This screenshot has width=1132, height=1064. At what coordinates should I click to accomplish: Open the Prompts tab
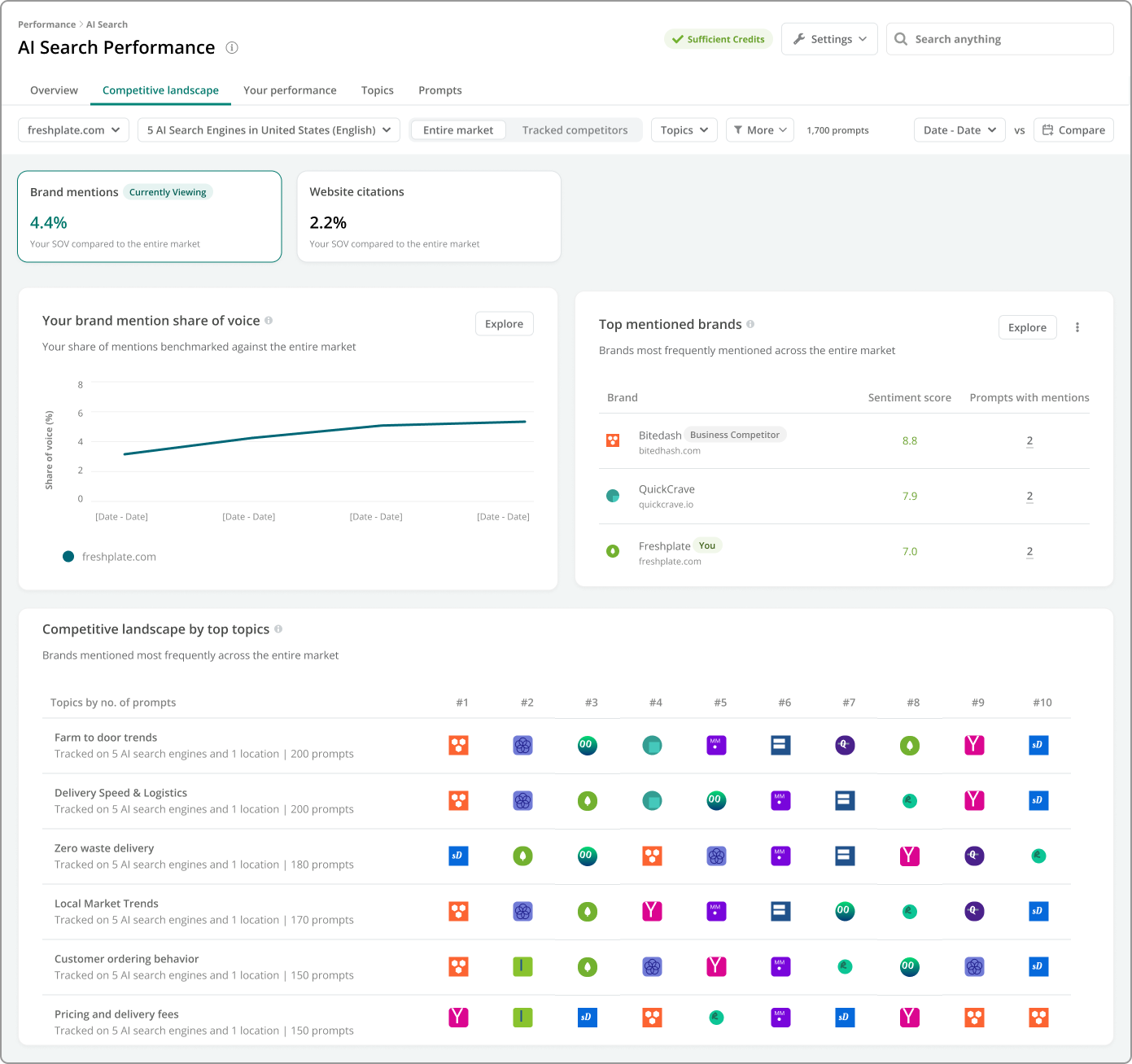tap(439, 90)
